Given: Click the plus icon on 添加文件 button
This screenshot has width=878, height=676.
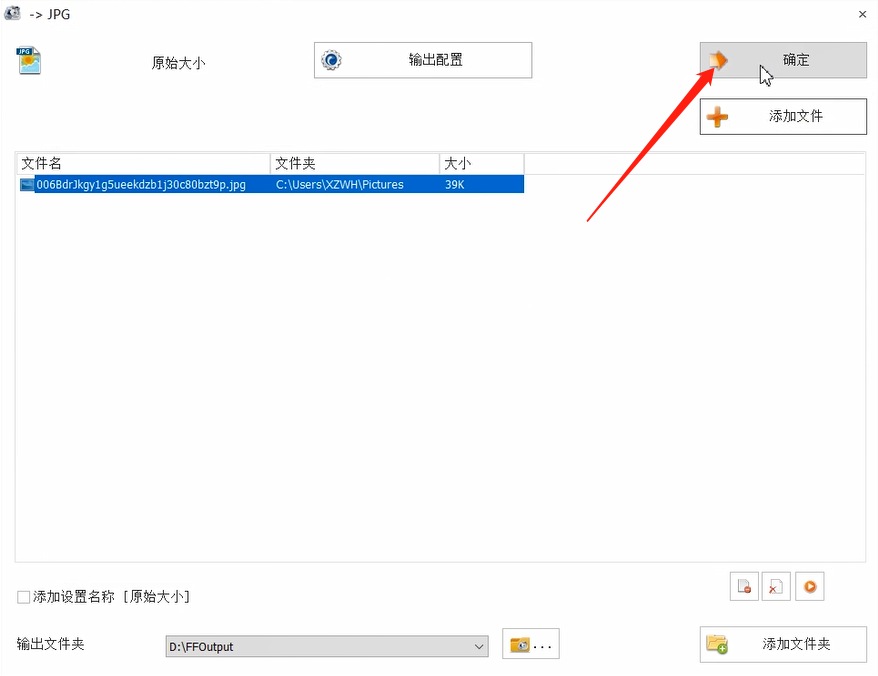Looking at the screenshot, I should coord(717,117).
